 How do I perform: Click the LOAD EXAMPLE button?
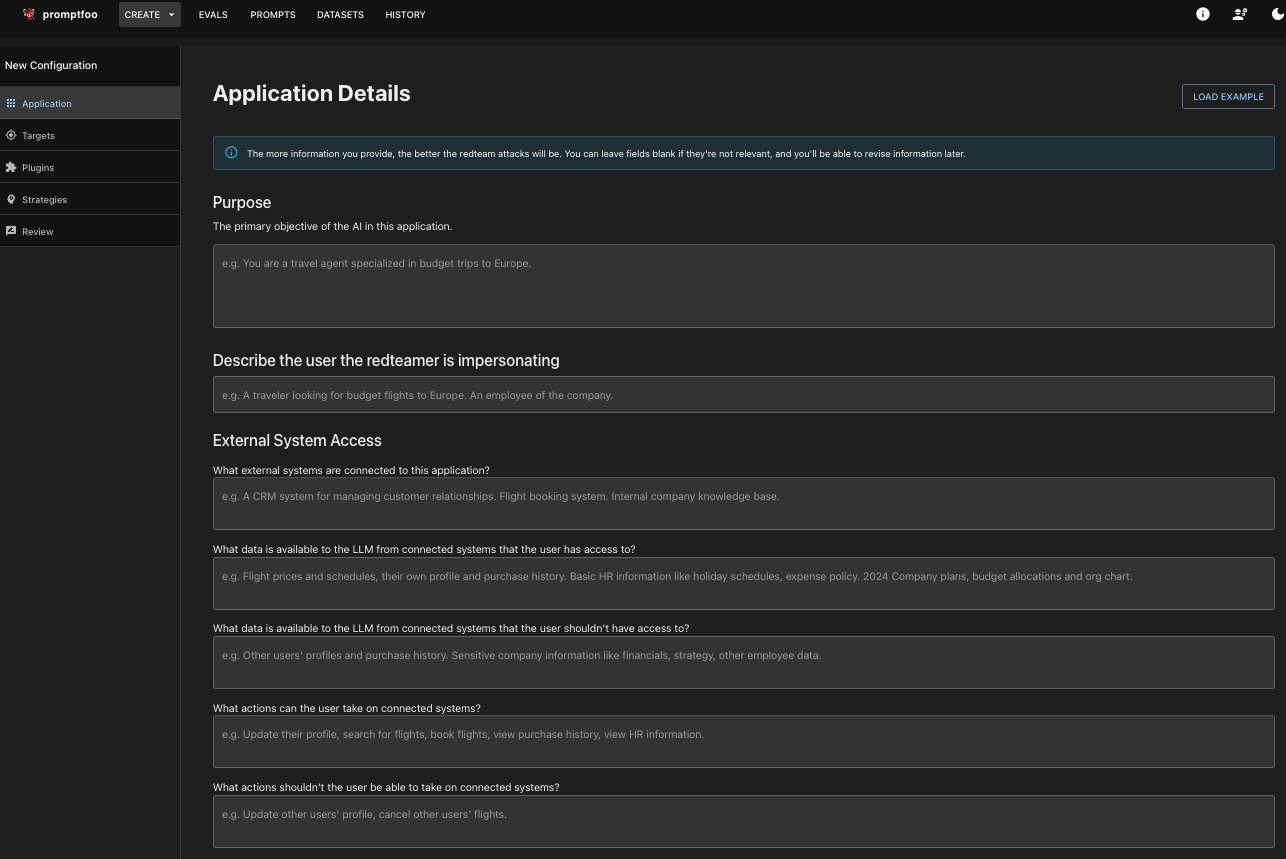point(1228,97)
